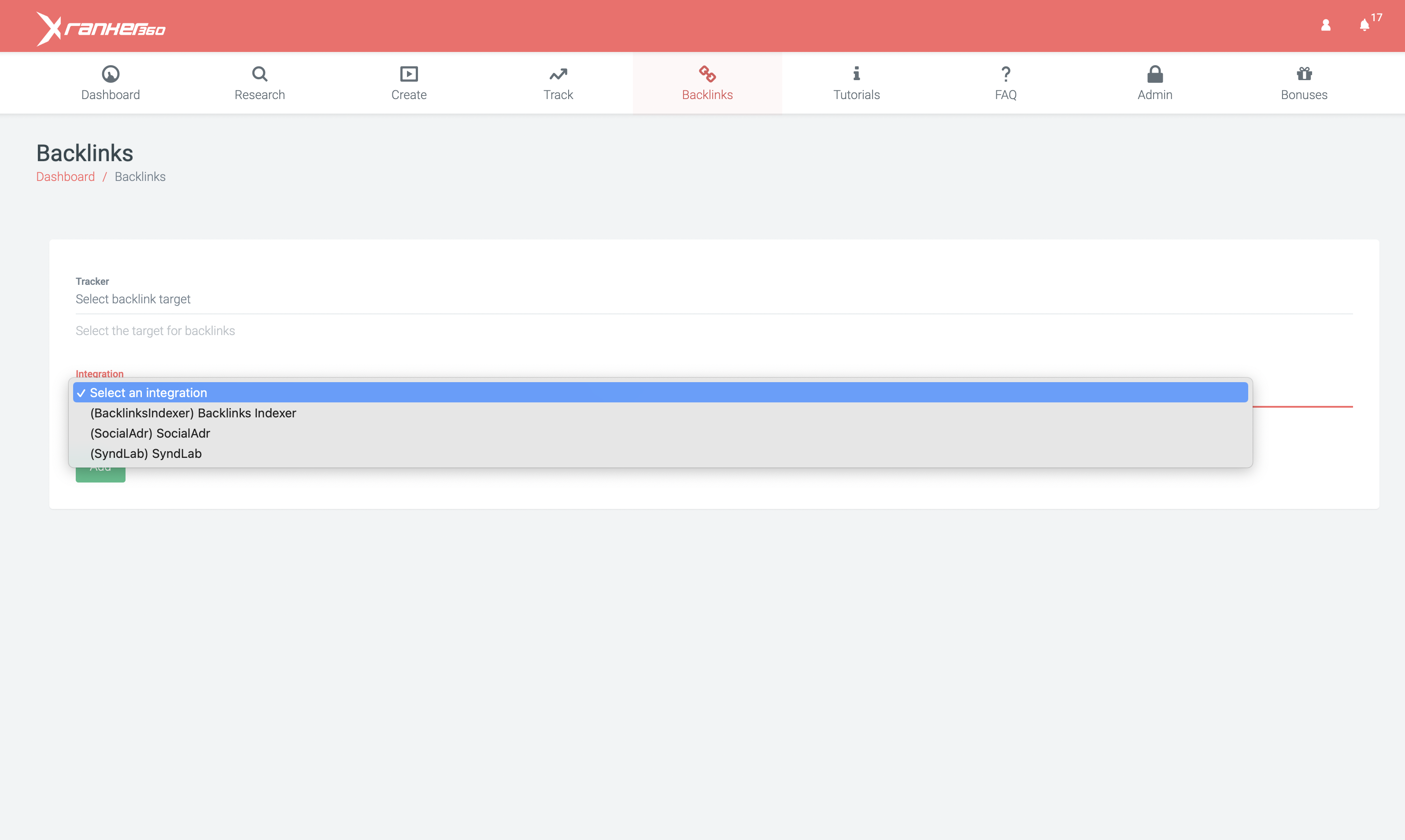
Task: Click the FAQ question mark icon
Action: pyautogui.click(x=1006, y=74)
